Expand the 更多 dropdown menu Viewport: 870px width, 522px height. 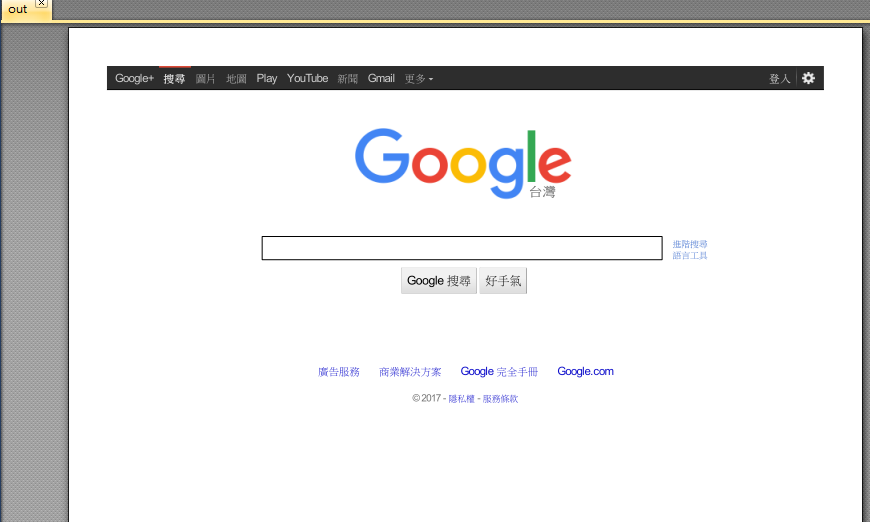coord(419,79)
